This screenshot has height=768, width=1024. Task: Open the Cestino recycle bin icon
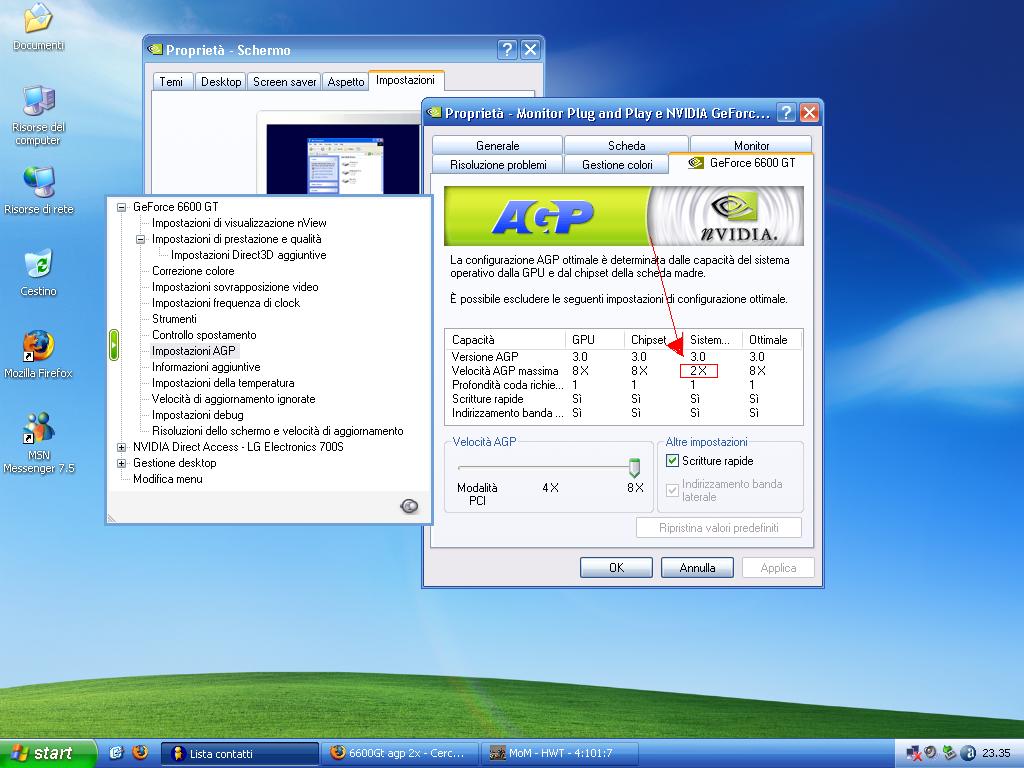[39, 264]
